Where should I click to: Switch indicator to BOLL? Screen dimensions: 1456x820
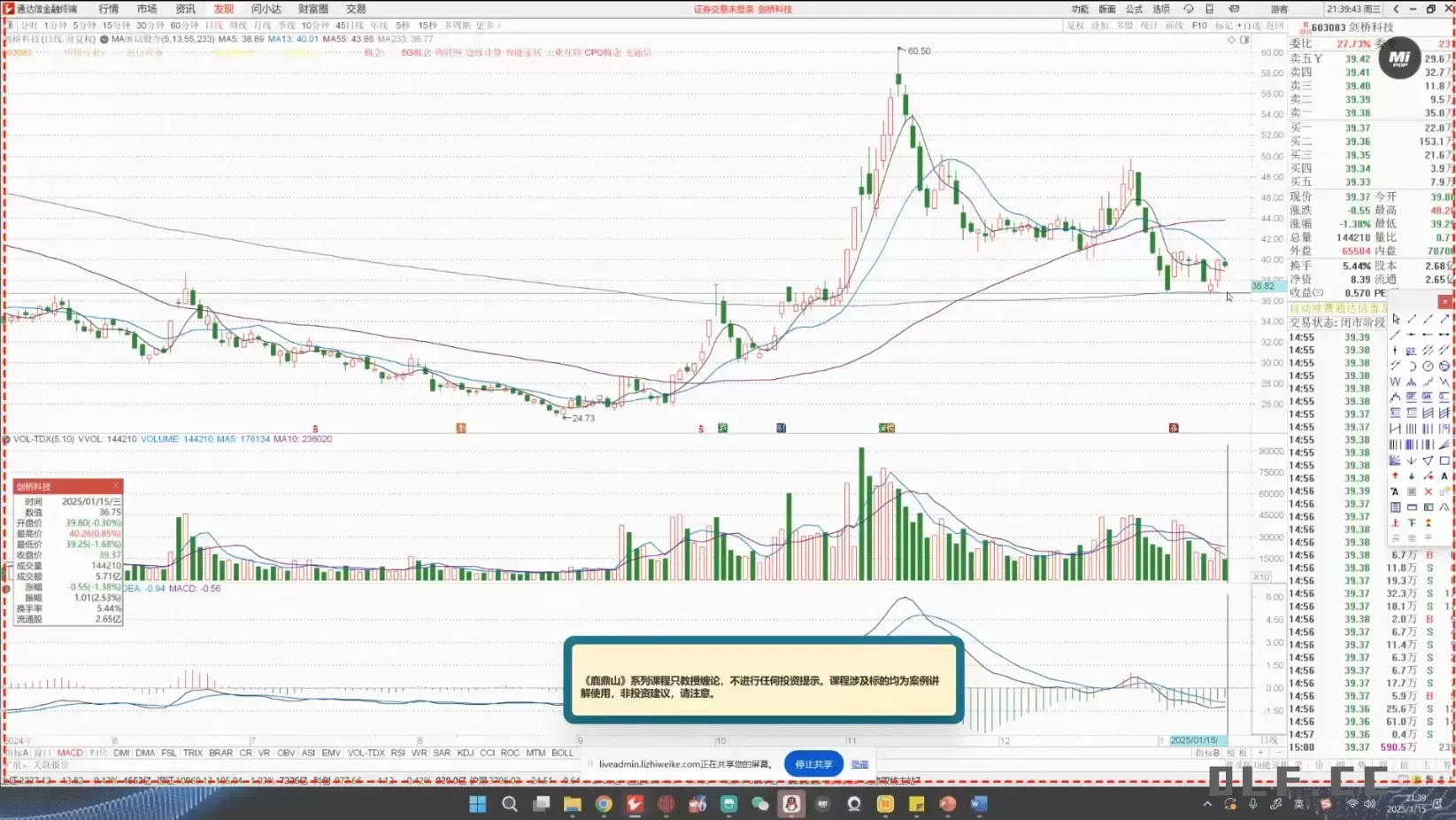click(562, 753)
